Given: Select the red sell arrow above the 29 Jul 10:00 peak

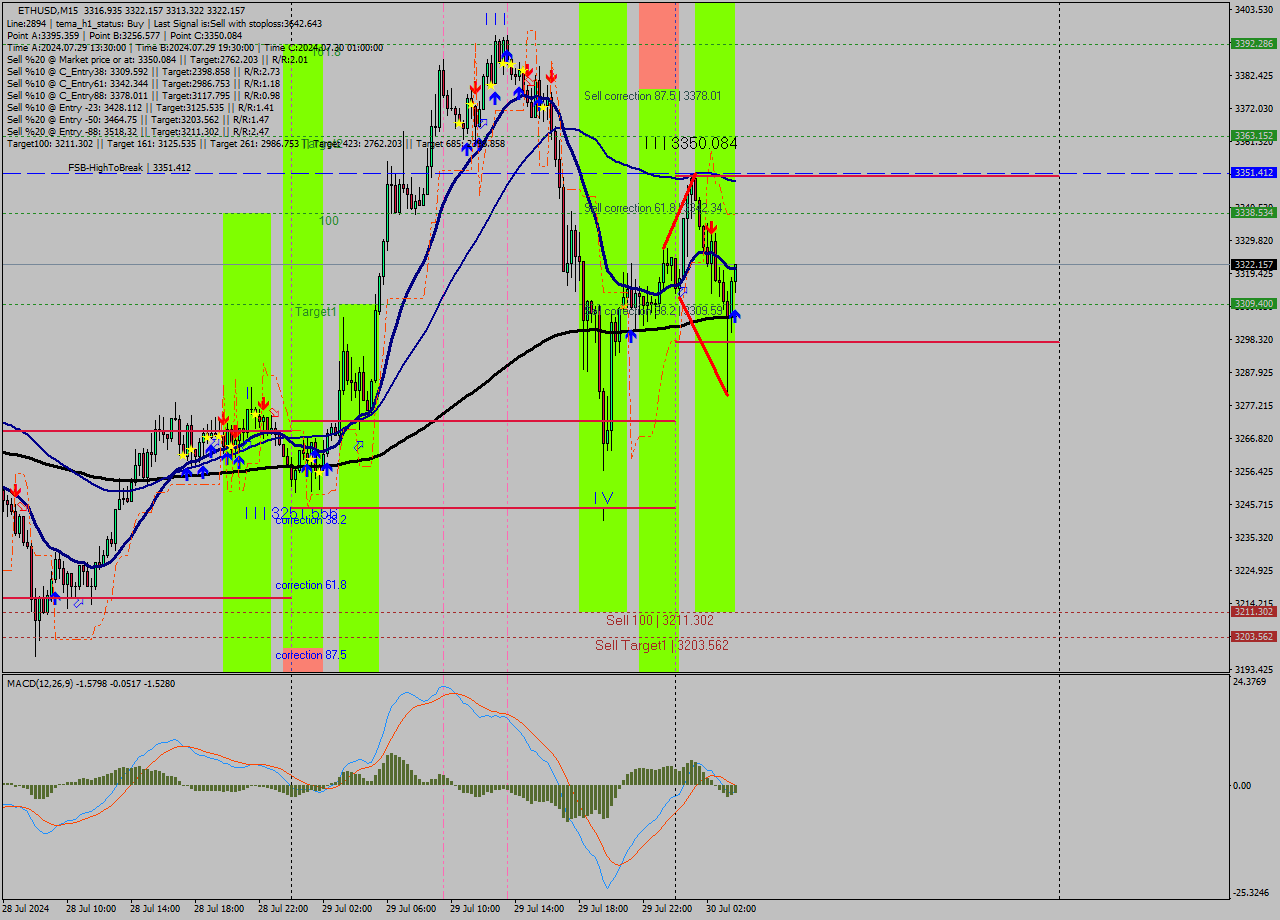Looking at the screenshot, I should tap(529, 72).
